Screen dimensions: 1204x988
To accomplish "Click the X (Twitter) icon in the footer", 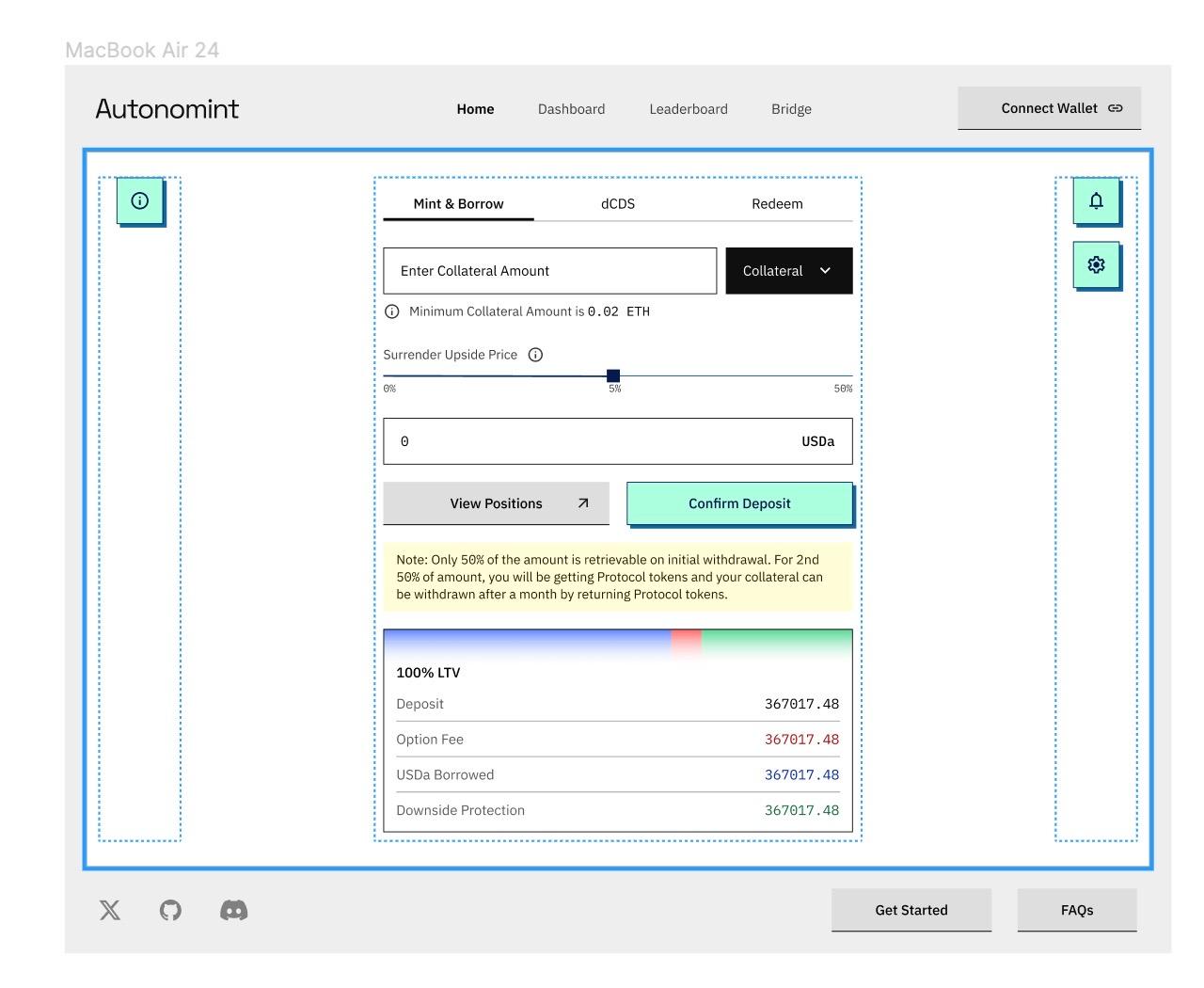I will [x=110, y=910].
